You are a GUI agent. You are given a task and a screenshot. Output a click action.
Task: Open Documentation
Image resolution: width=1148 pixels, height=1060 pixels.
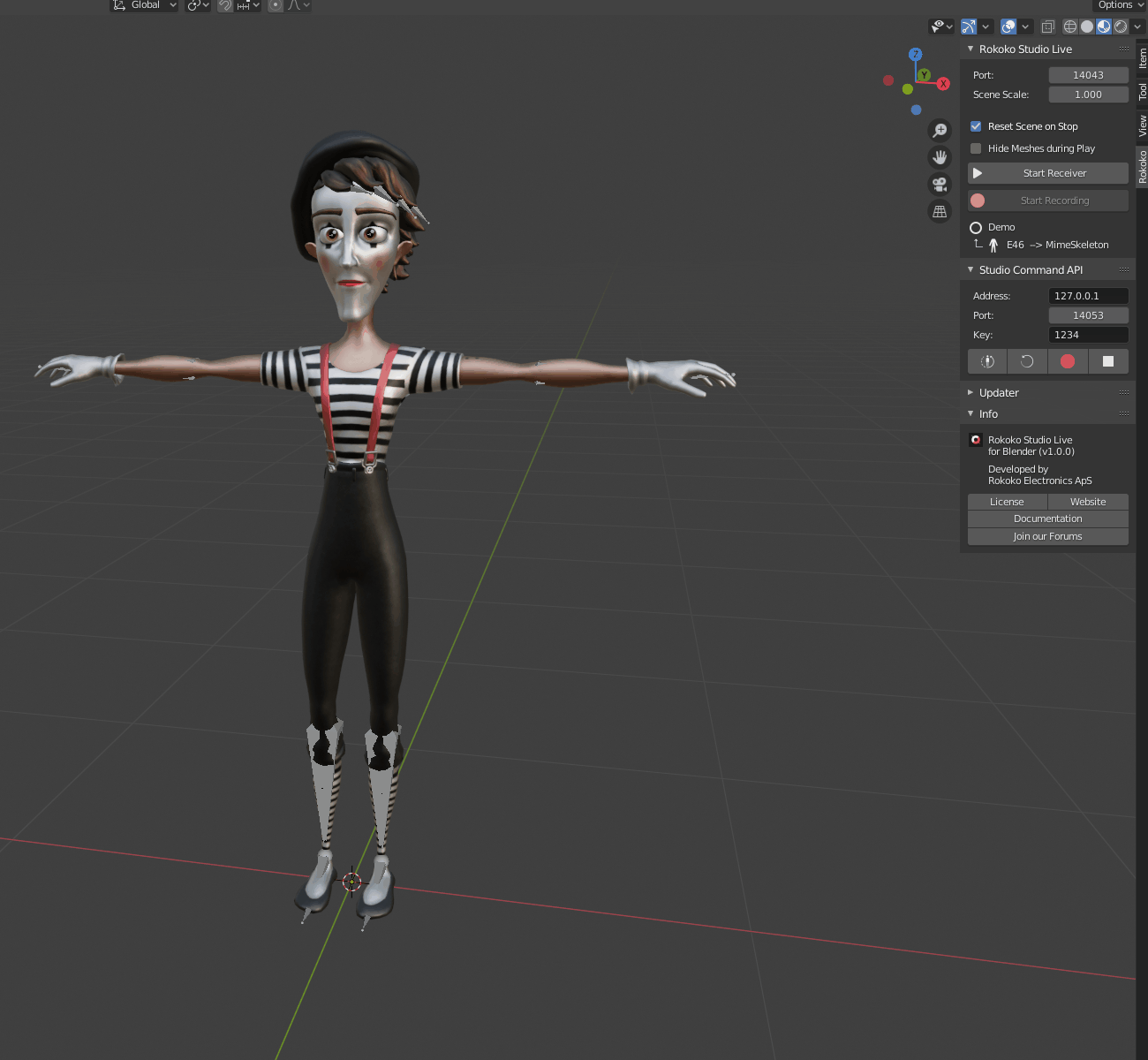[1048, 519]
